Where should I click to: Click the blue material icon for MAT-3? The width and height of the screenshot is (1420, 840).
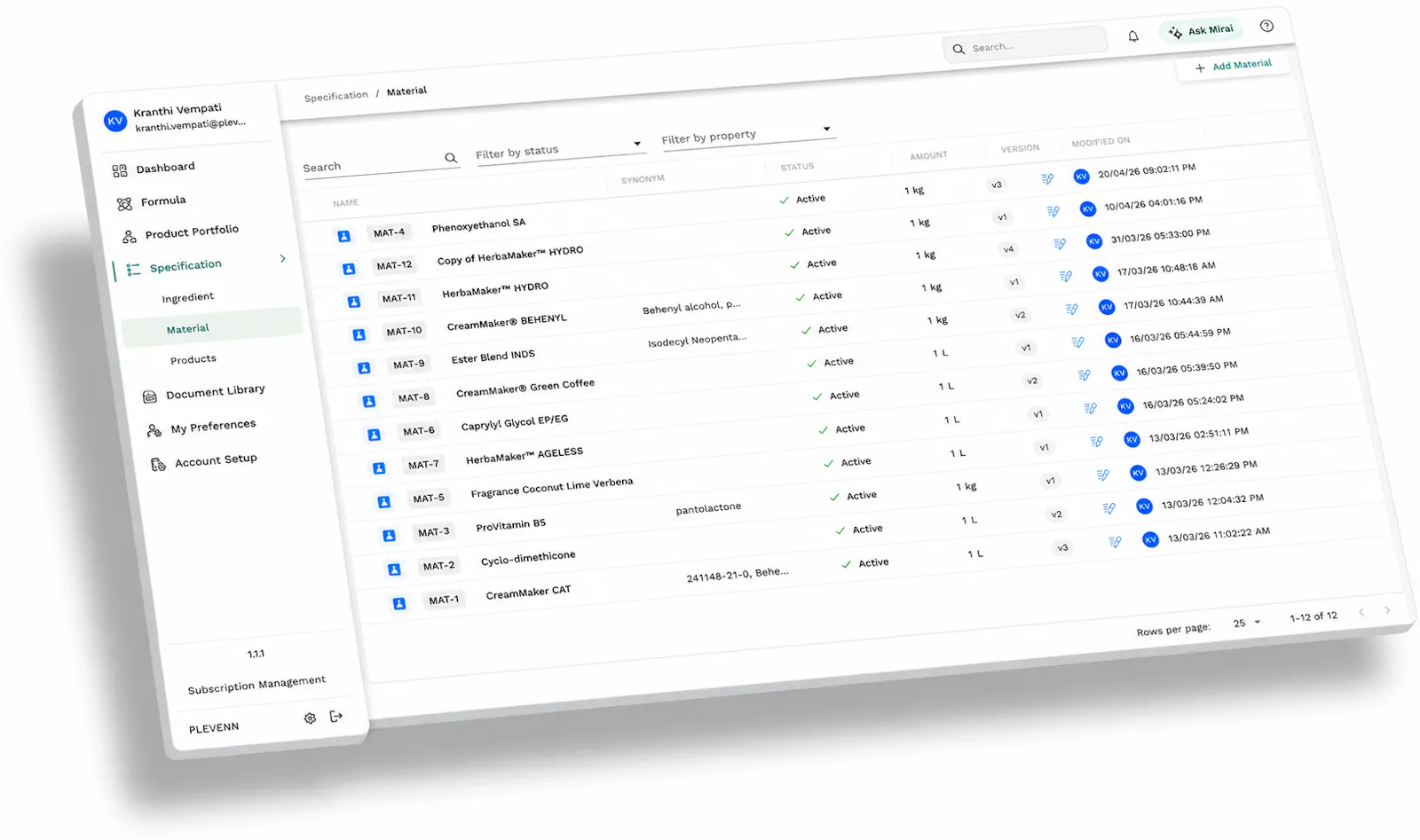pyautogui.click(x=389, y=535)
